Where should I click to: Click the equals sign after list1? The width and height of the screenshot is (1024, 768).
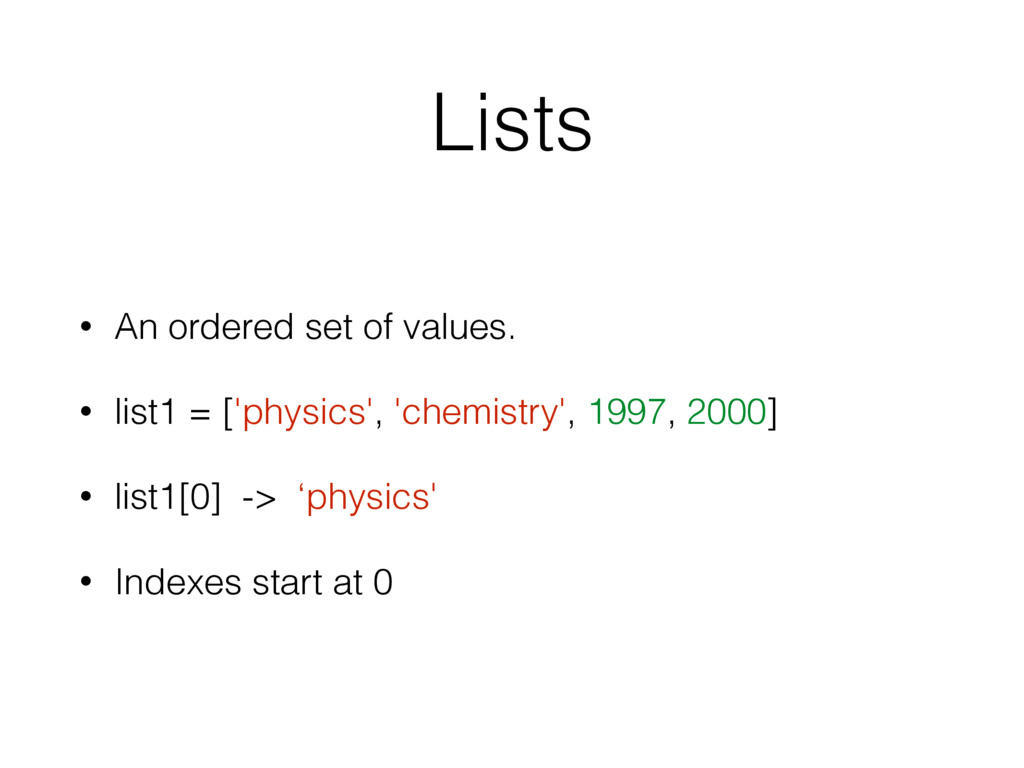click(x=203, y=413)
